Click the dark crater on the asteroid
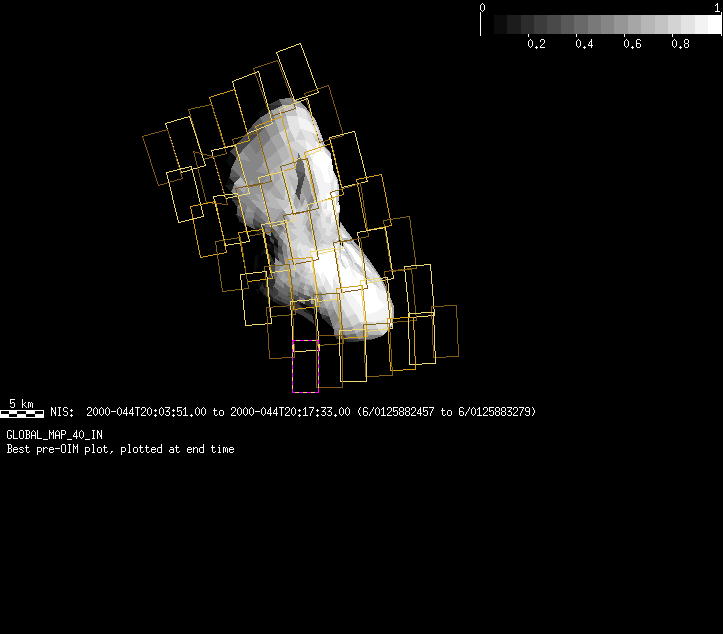The image size is (723, 634). coord(302,180)
